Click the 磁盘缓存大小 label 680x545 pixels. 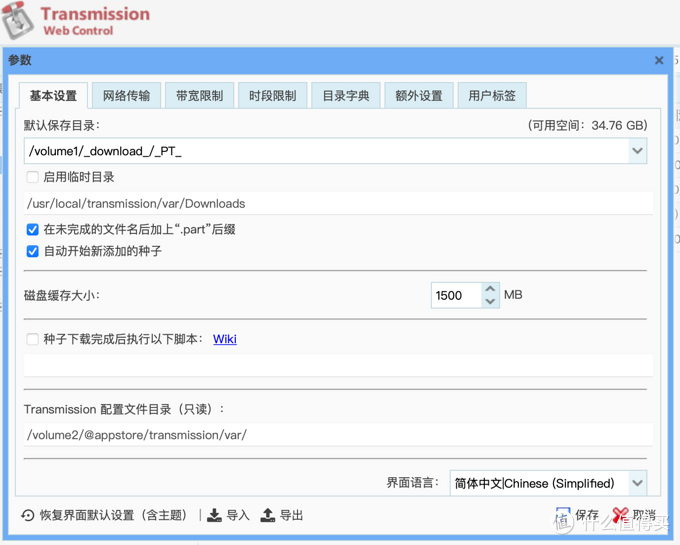62,296
